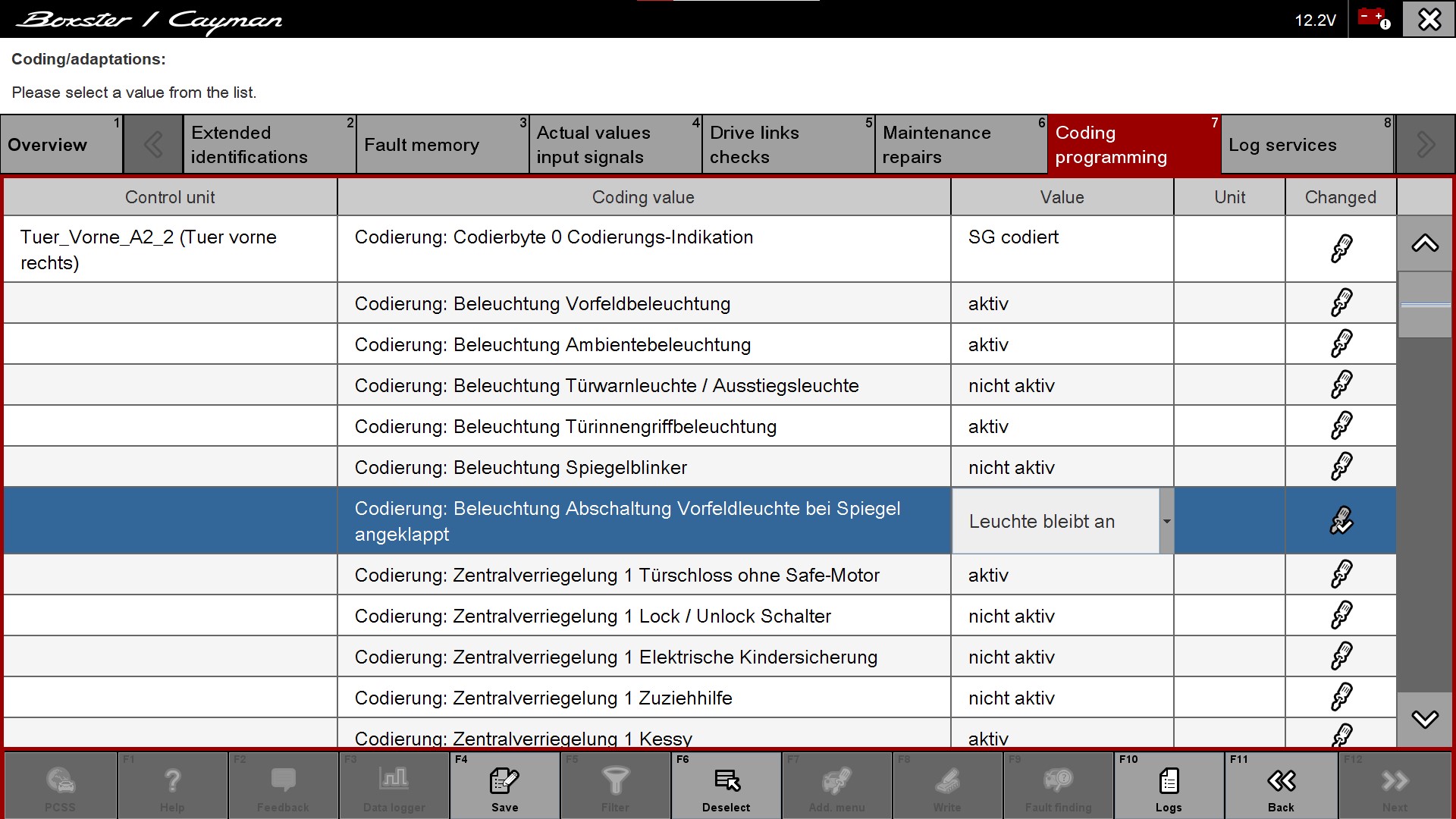Click the scroll down arrow of the list
This screenshot has width=1456, height=819.
pyautogui.click(x=1425, y=719)
